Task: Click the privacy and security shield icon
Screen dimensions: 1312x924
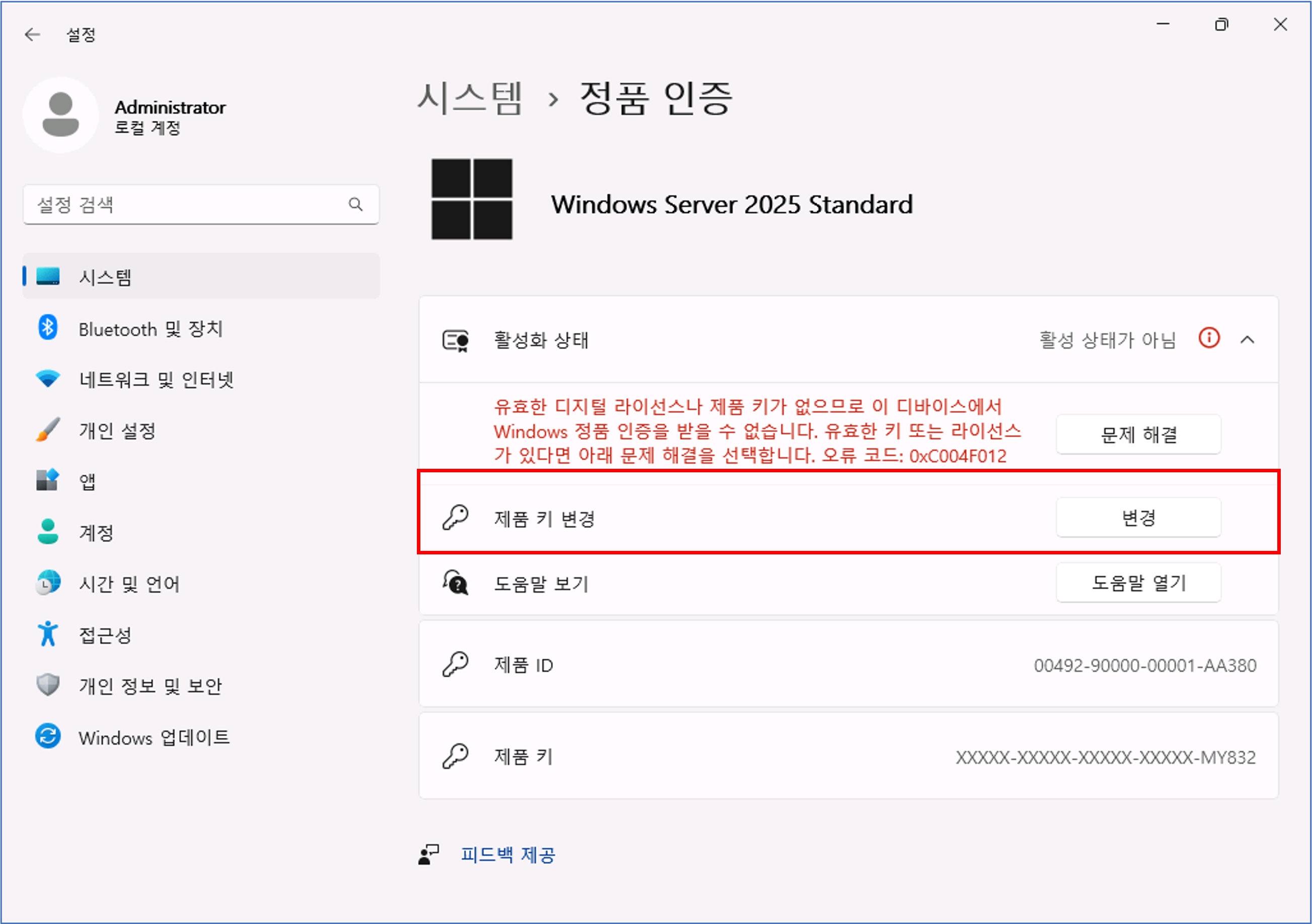Action: coord(48,685)
